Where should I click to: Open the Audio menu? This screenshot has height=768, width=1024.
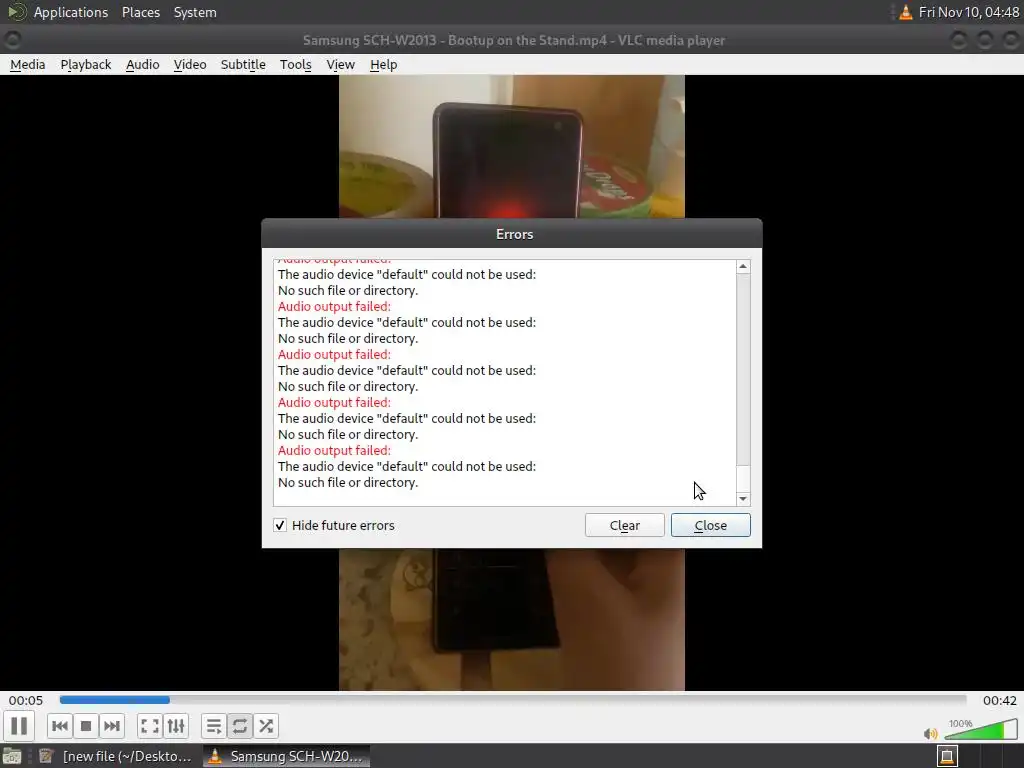(x=142, y=65)
